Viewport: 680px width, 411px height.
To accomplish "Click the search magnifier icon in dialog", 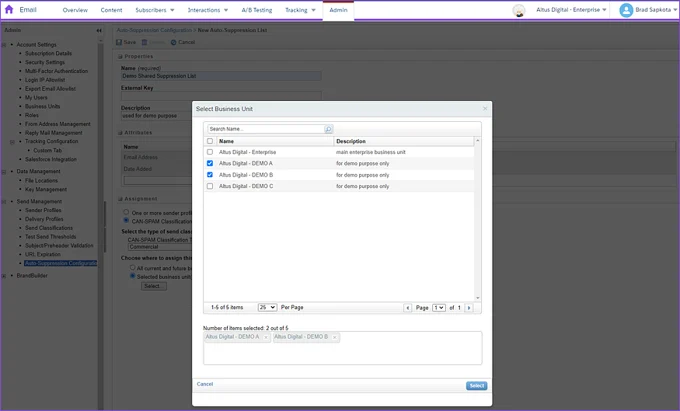I will (x=328, y=129).
